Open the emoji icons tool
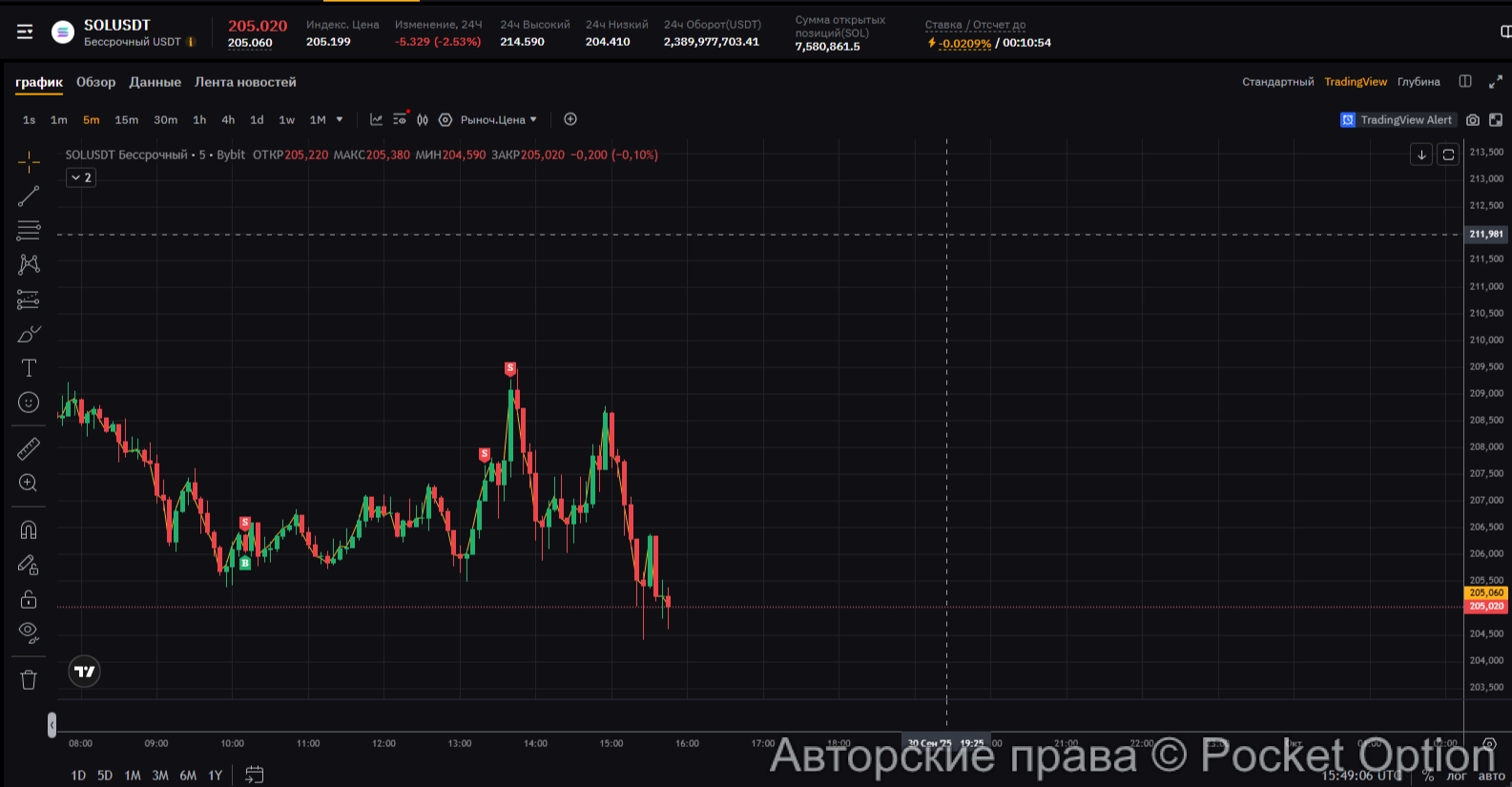The width and height of the screenshot is (1512, 787). [29, 403]
